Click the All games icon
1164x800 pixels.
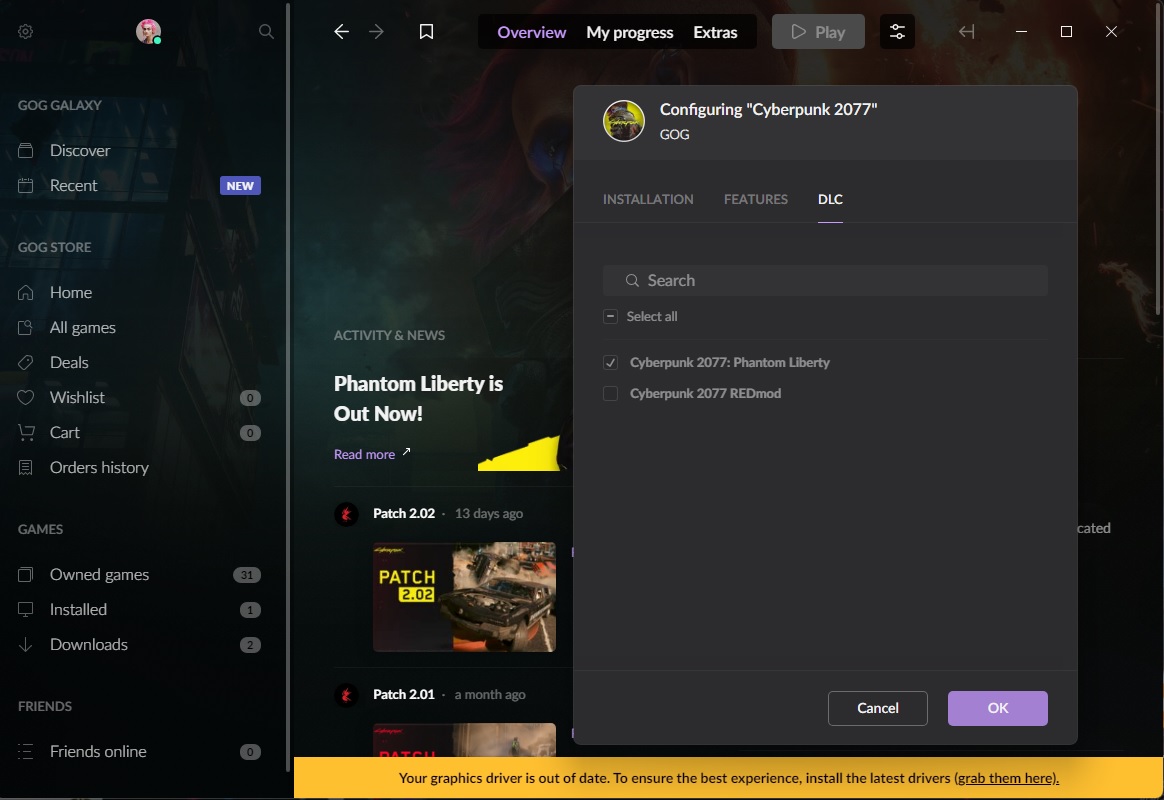25,327
